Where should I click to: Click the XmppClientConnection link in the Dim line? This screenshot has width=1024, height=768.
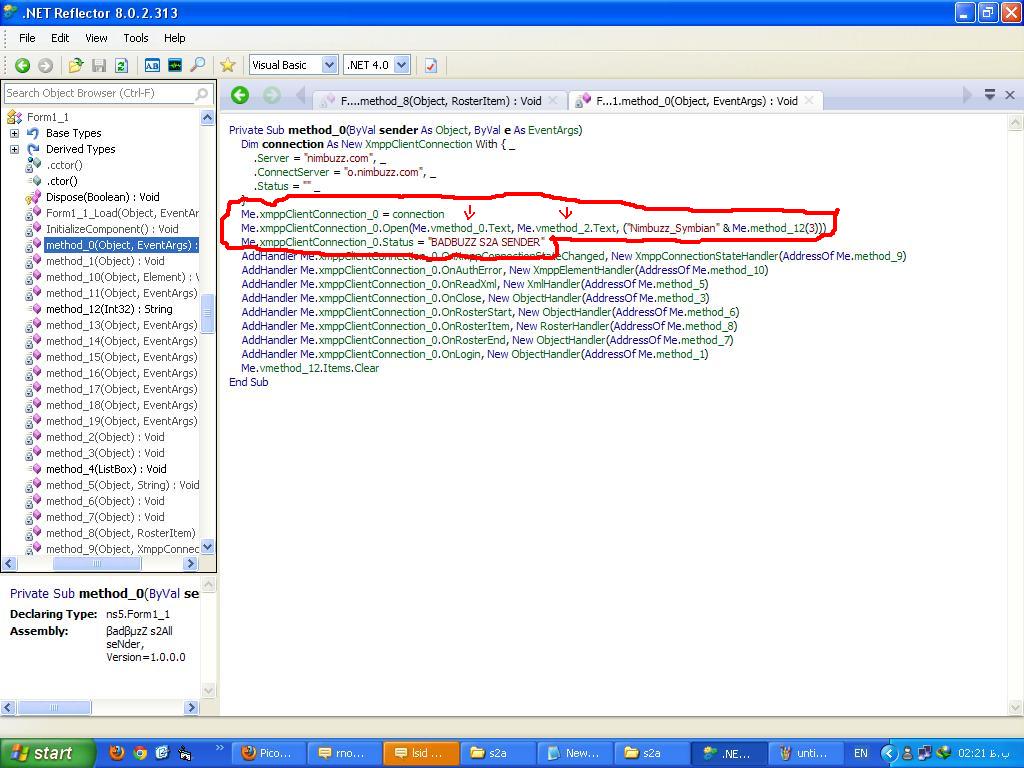click(419, 144)
